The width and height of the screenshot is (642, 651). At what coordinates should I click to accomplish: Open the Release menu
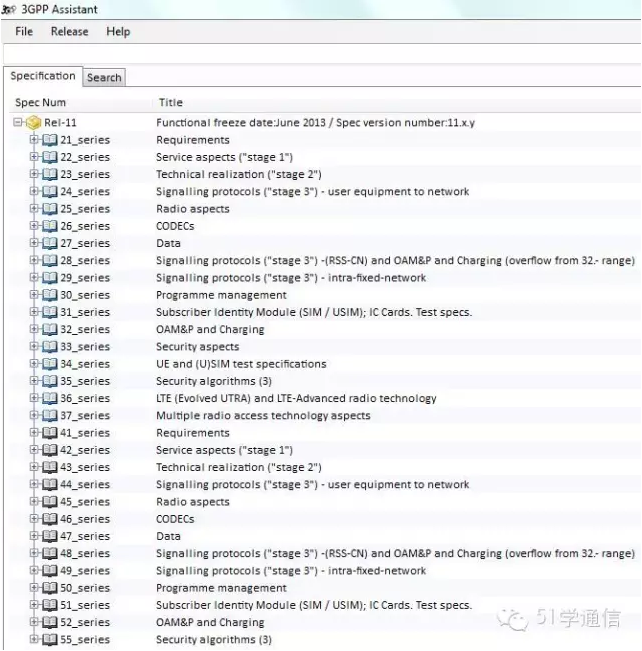tap(69, 32)
